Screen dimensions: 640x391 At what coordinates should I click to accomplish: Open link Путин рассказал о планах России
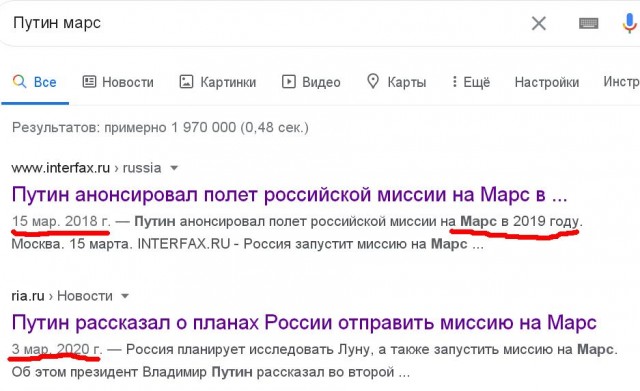(x=304, y=322)
